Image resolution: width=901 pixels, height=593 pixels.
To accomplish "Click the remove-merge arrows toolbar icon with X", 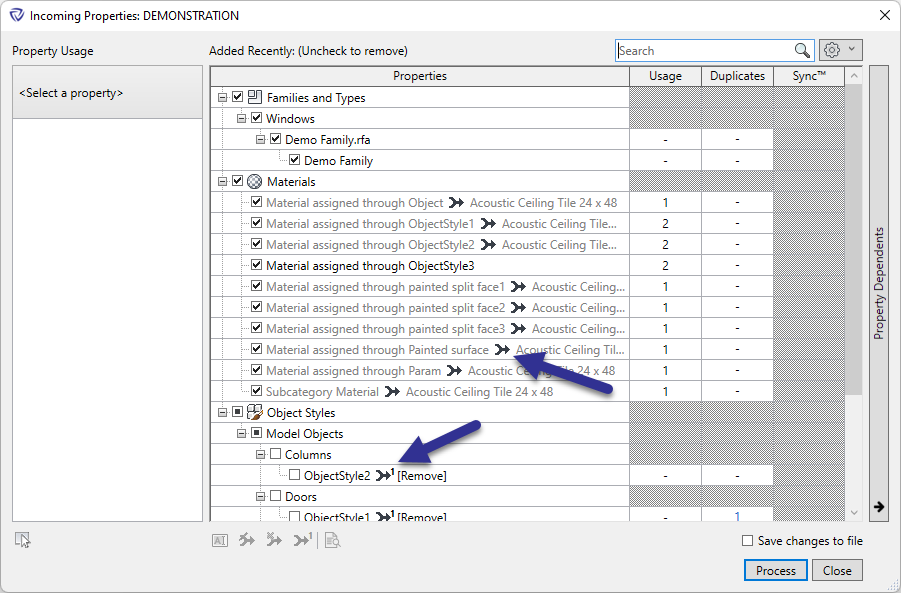I will [x=274, y=540].
